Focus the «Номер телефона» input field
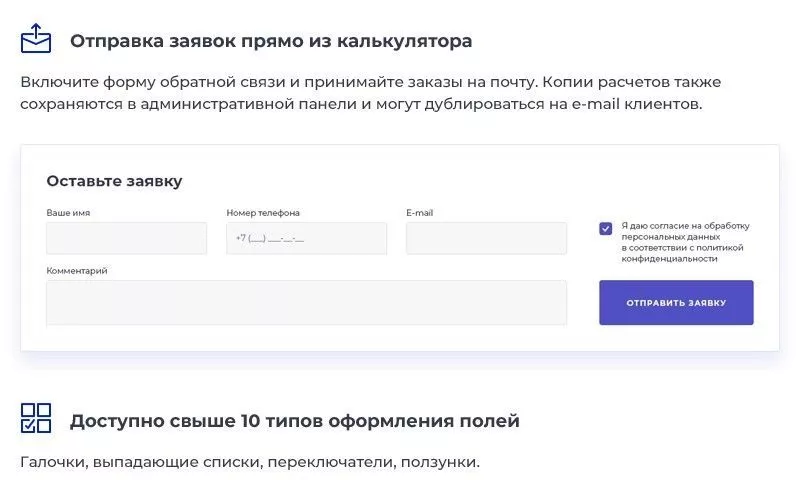This screenshot has width=800, height=480. click(x=307, y=238)
